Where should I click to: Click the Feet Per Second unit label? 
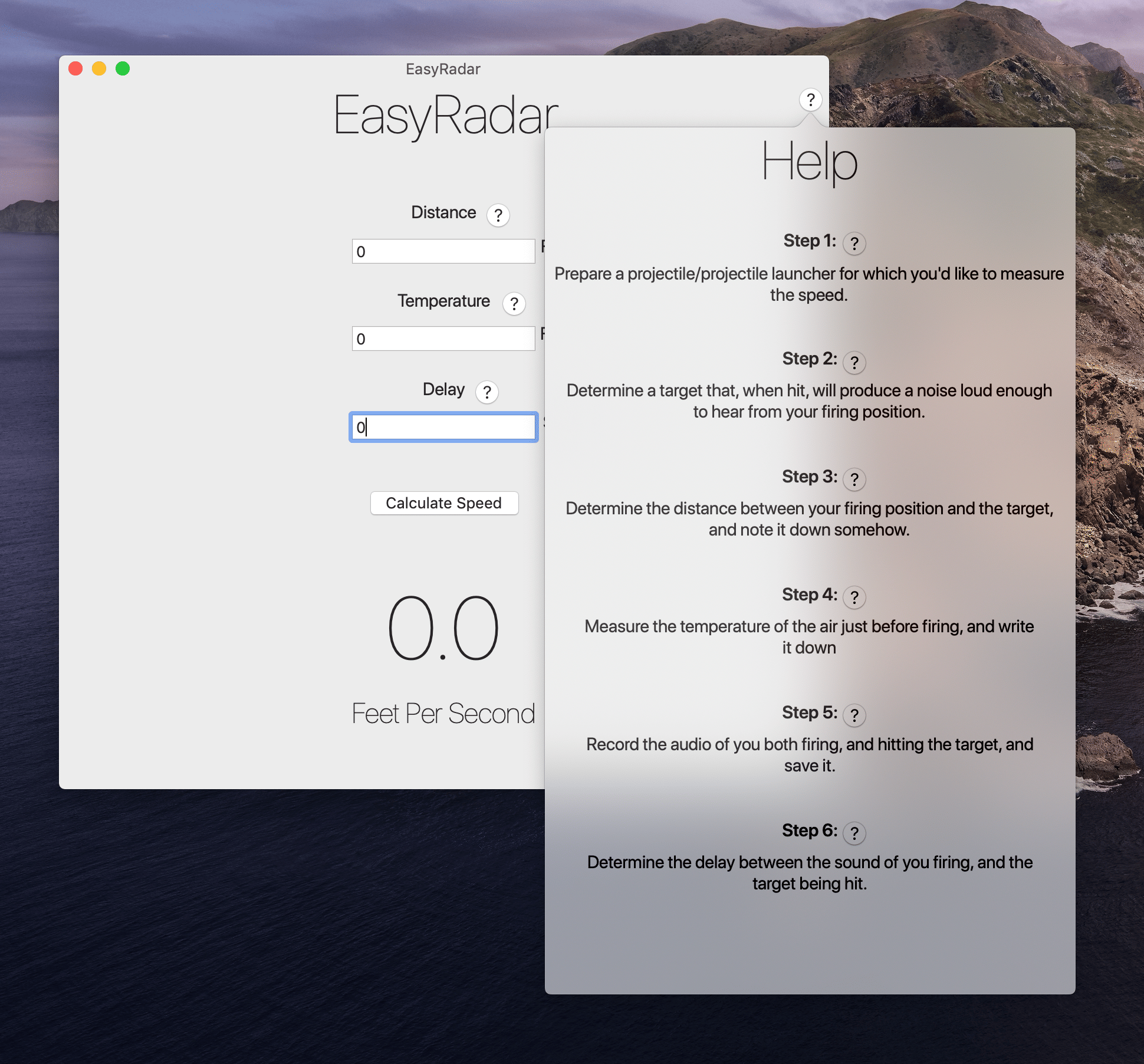pyautogui.click(x=443, y=714)
